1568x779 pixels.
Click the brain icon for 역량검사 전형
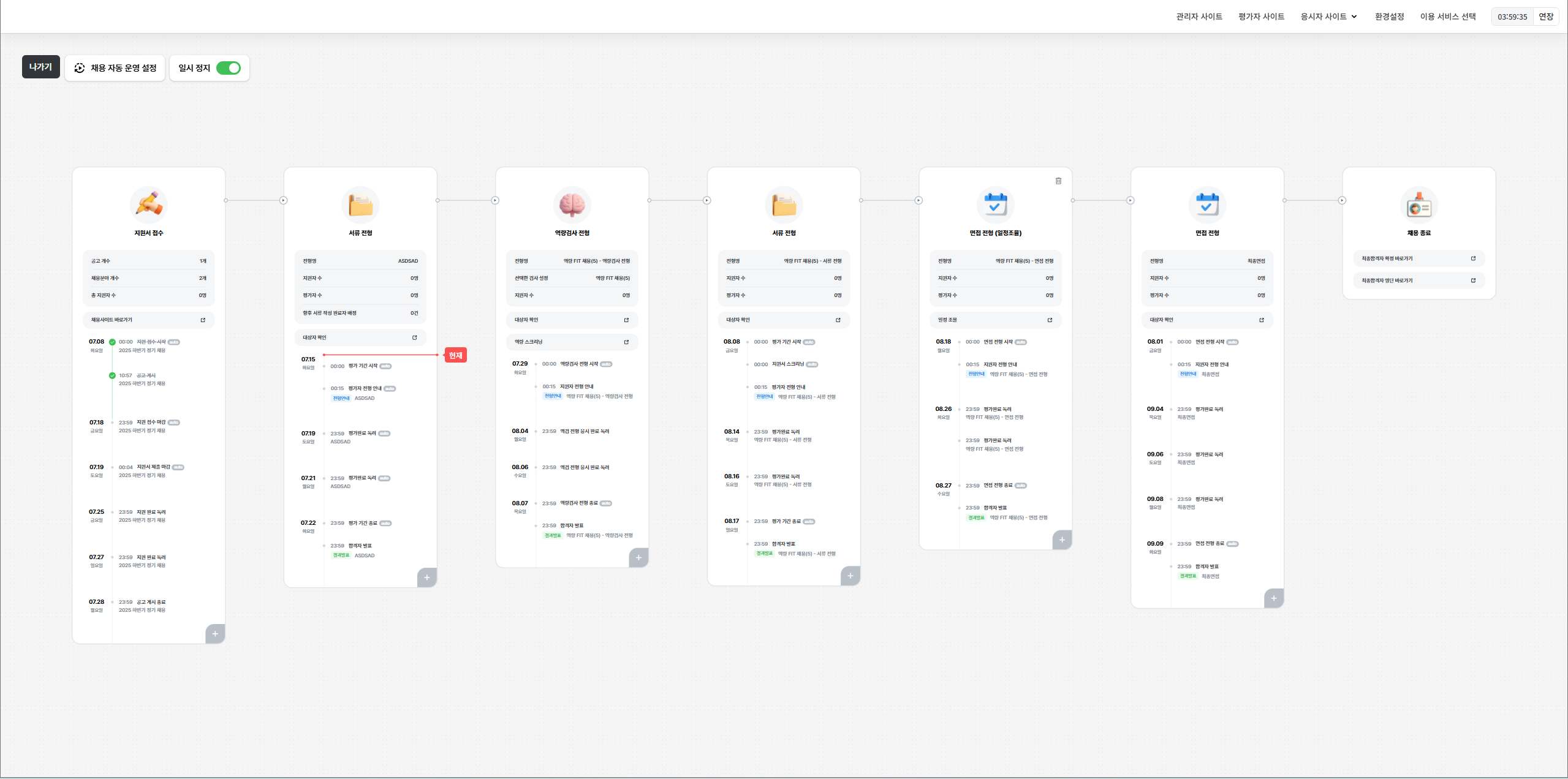572,205
